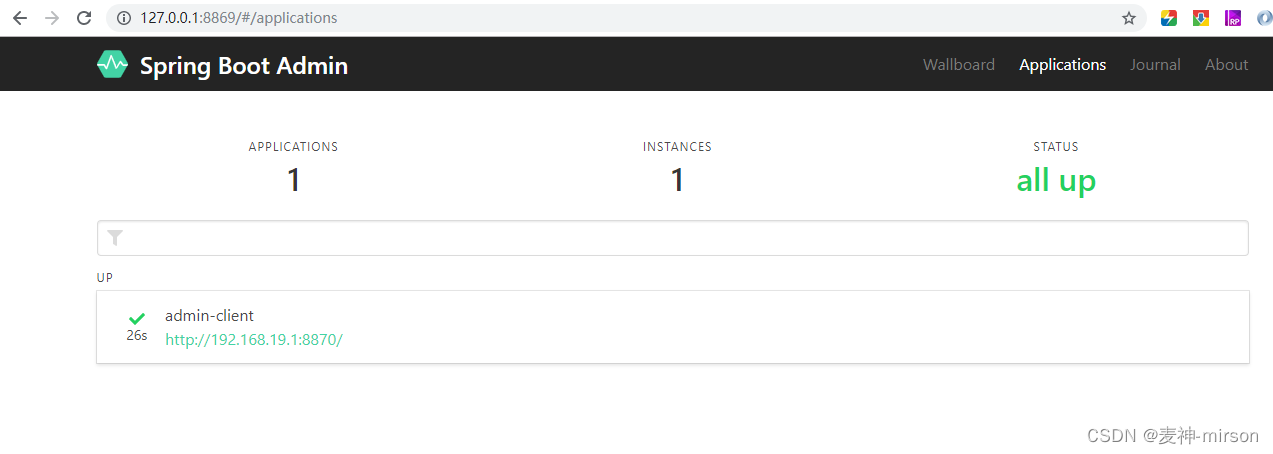
Task: Switch to the Journal tab
Action: click(x=1155, y=64)
